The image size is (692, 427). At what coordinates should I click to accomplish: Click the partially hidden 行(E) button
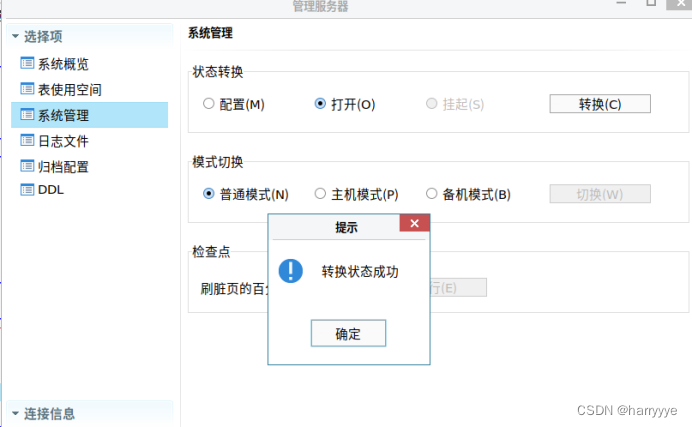[458, 288]
